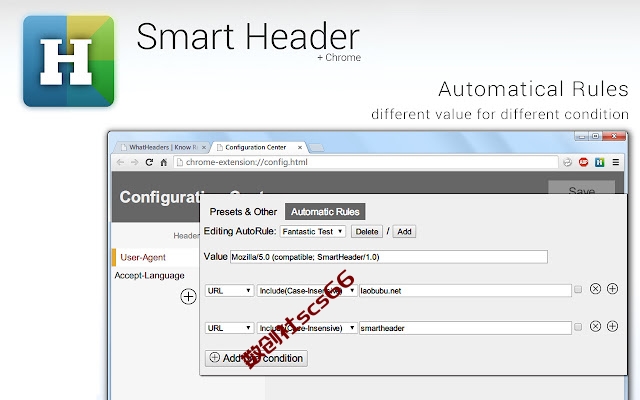Close the Configuration Center tab
Image resolution: width=640 pixels, height=400 pixels.
(300, 147)
